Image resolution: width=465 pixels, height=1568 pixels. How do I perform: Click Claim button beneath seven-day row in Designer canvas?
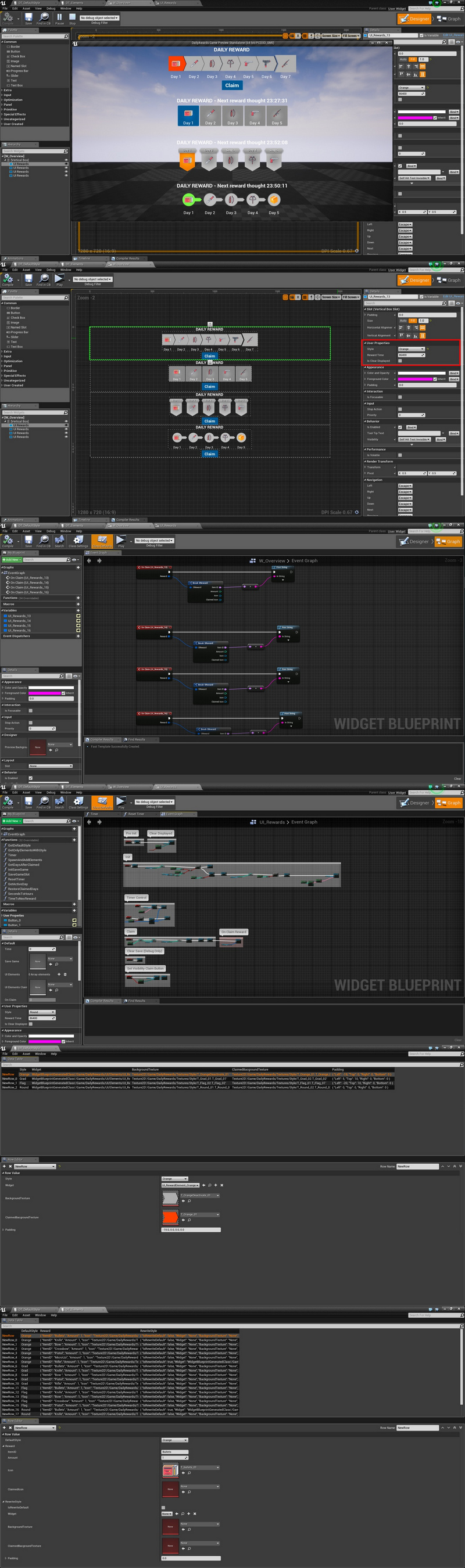point(210,356)
